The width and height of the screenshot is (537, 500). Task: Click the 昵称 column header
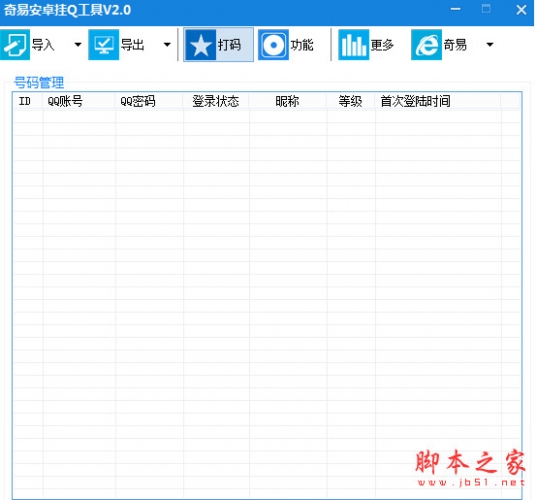pos(288,101)
